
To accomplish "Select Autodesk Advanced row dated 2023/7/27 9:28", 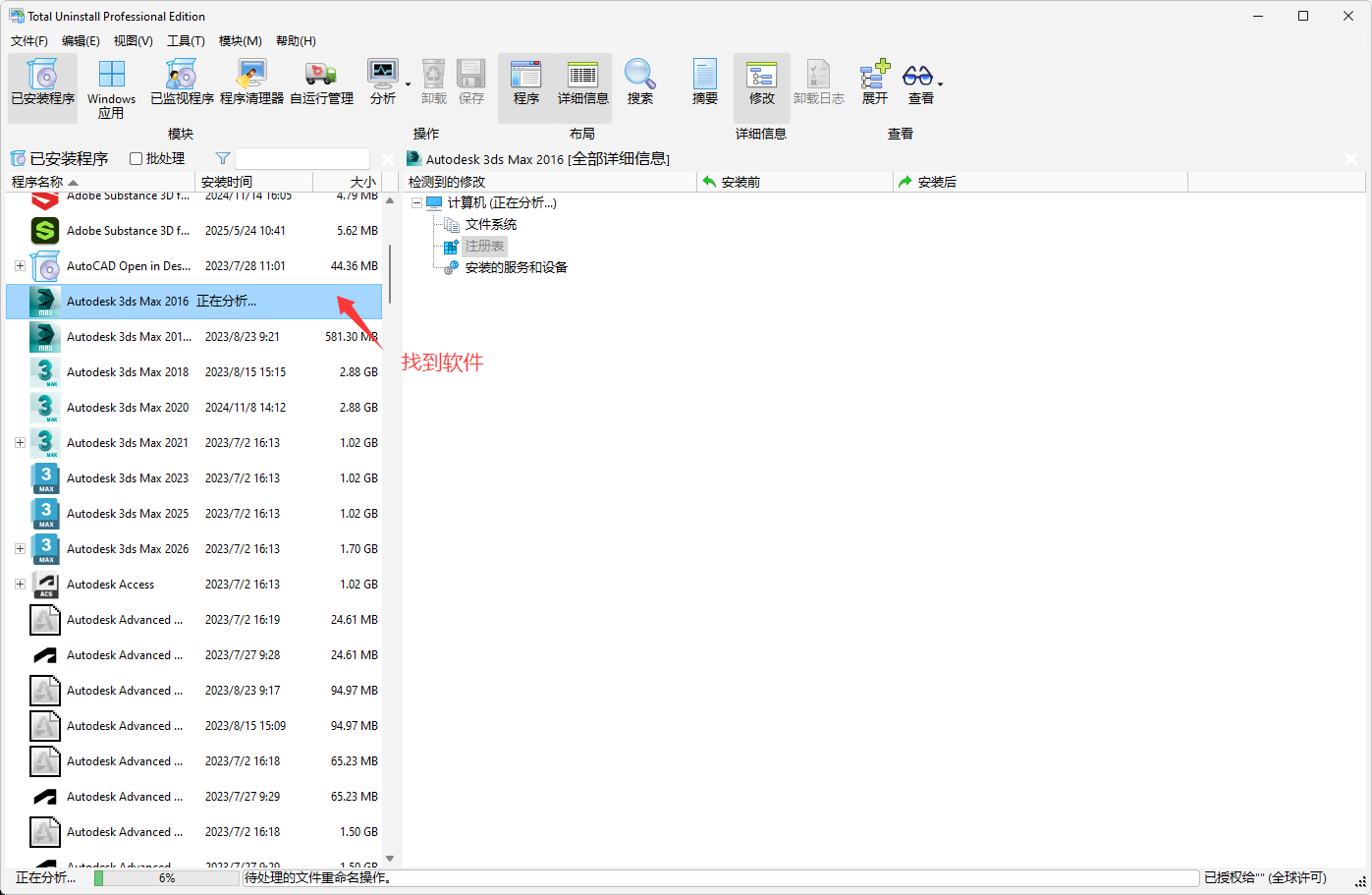I will coord(193,655).
